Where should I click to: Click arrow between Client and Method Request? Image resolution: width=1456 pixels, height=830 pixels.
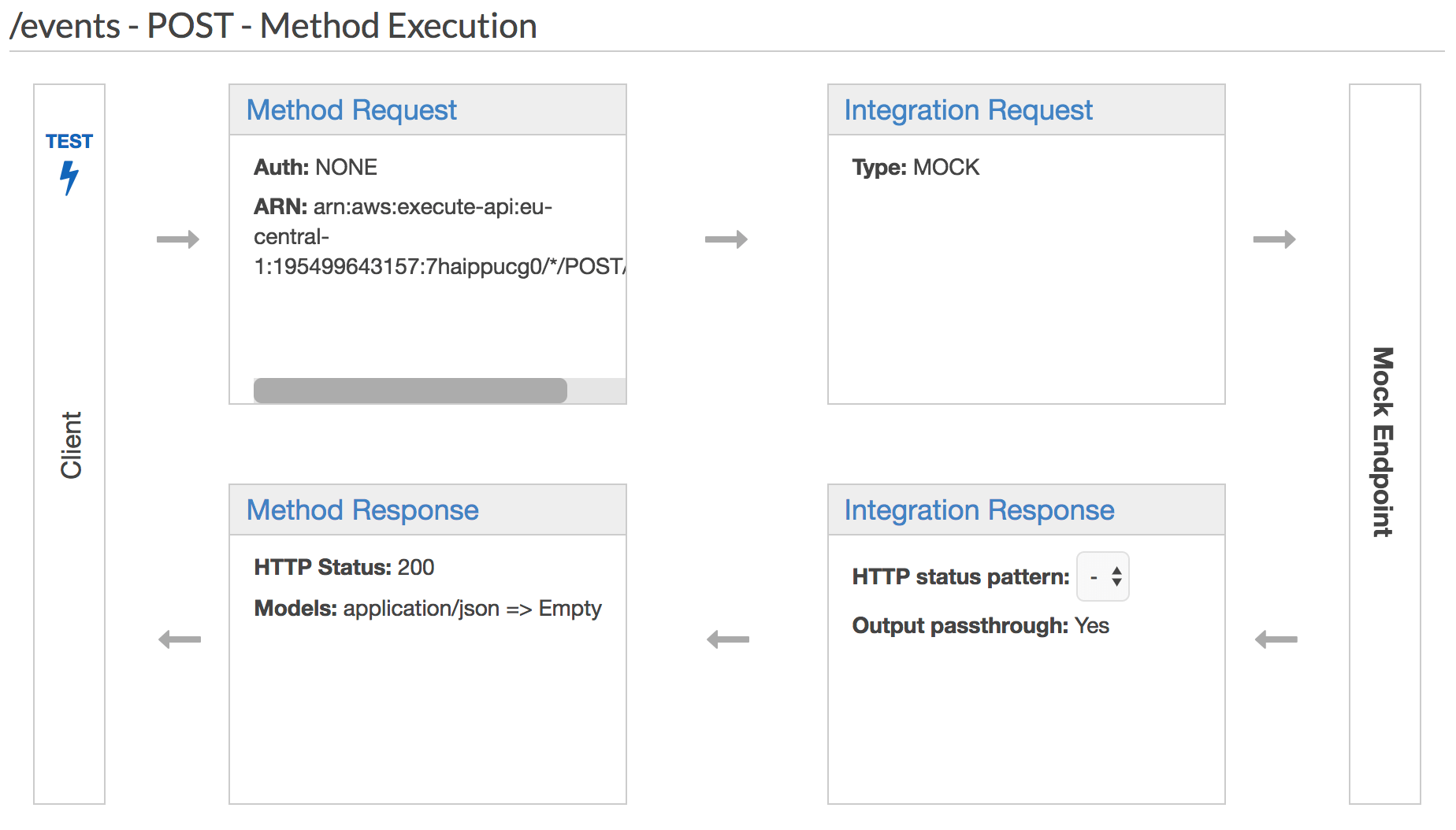tap(178, 239)
